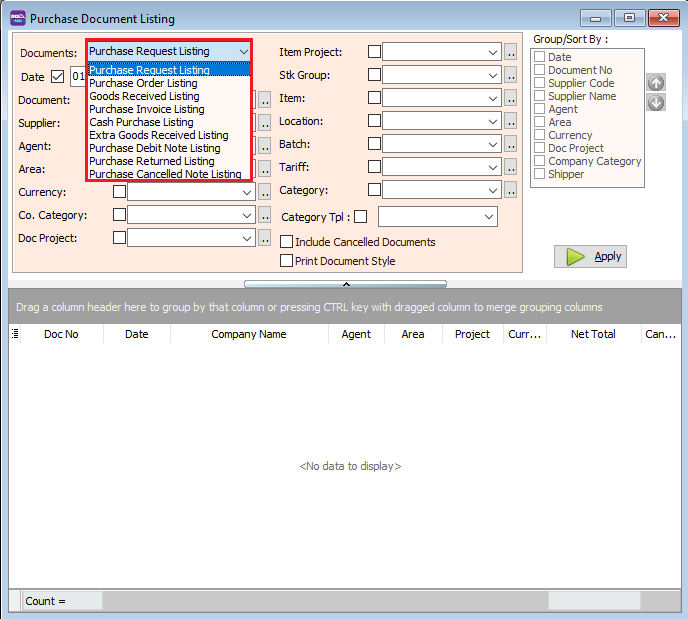Uncheck the Date filter checkbox
This screenshot has width=688, height=619.
[x=57, y=76]
